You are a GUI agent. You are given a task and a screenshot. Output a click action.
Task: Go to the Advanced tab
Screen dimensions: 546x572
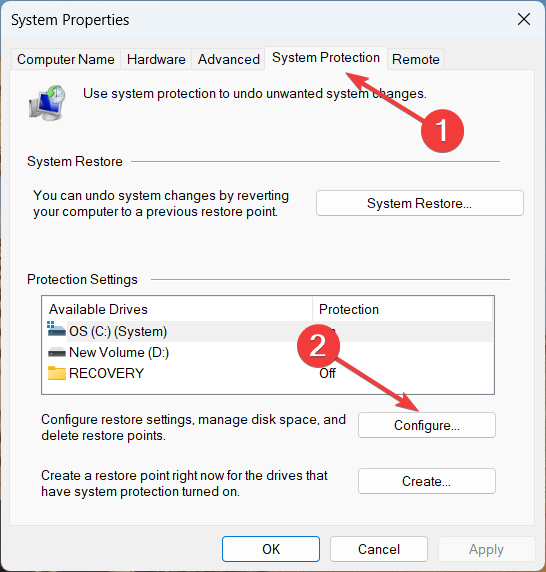[229, 59]
